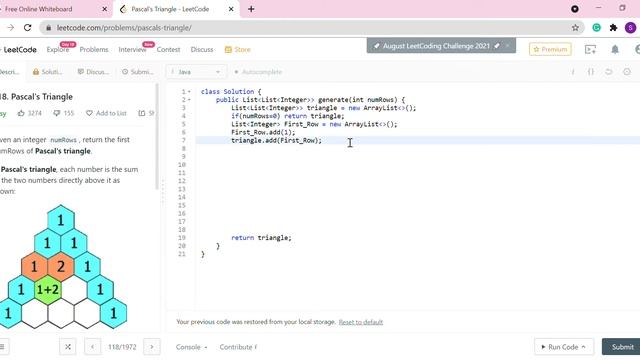Open the Submissions tab
Screen dimensions: 640x360
coord(138,72)
